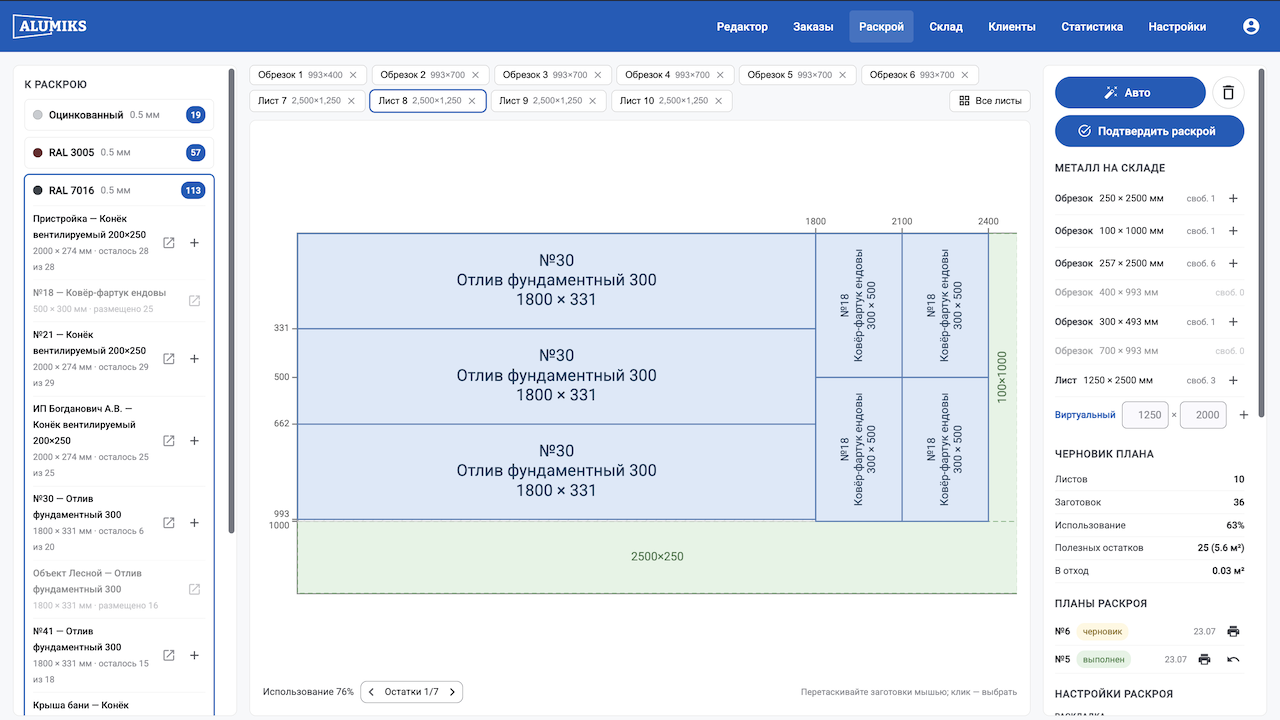Expand the Оцинкованный material group
The image size is (1280, 720).
pos(119,115)
